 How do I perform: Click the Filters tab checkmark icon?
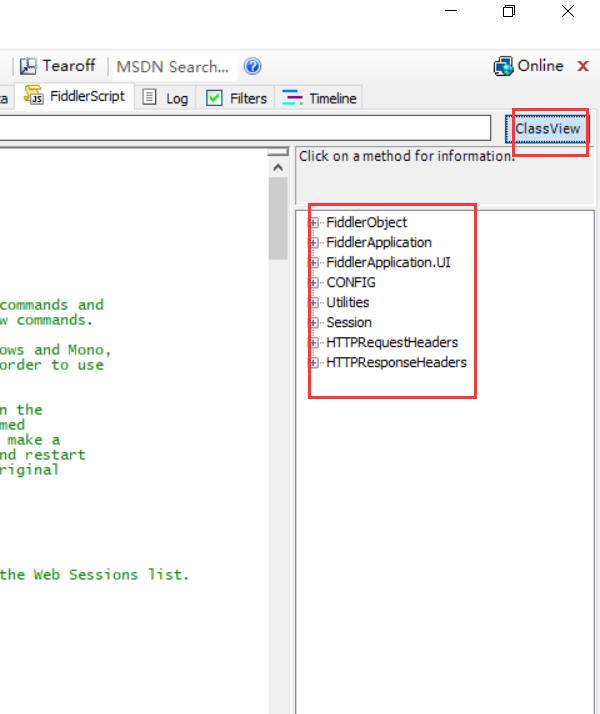click(214, 98)
